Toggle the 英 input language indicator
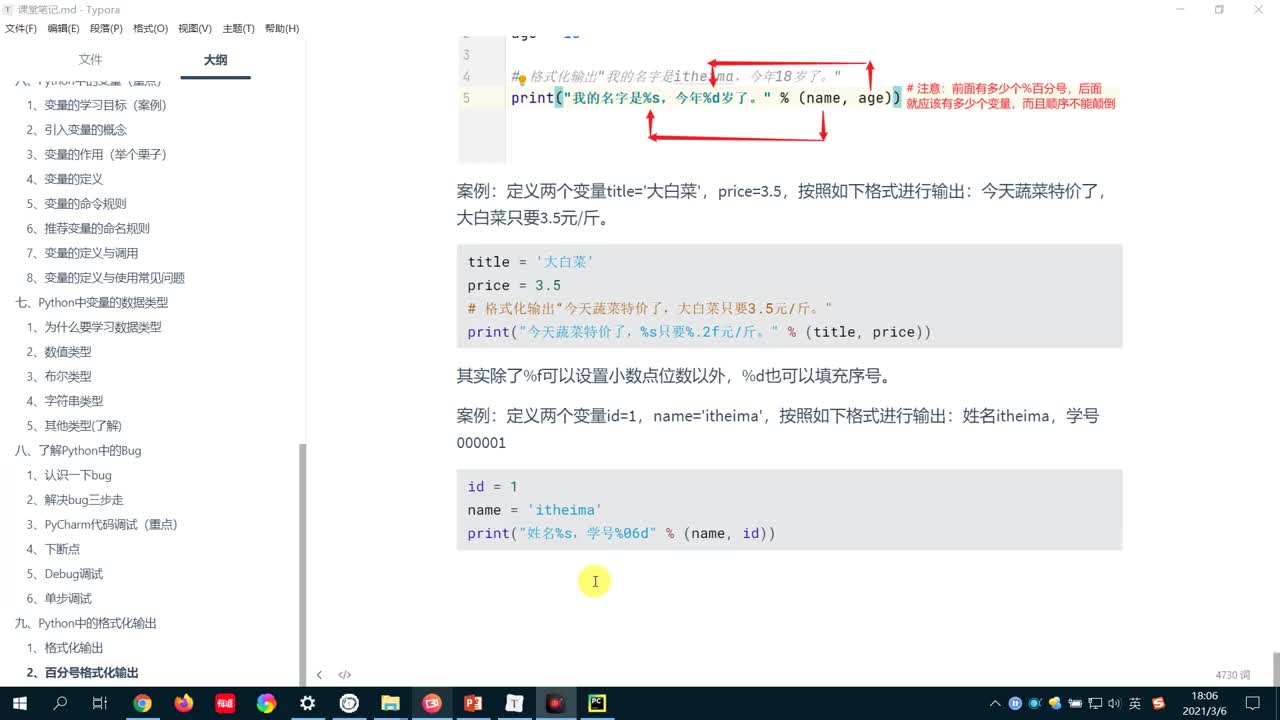Screen dimensions: 1280x720 1135,703
